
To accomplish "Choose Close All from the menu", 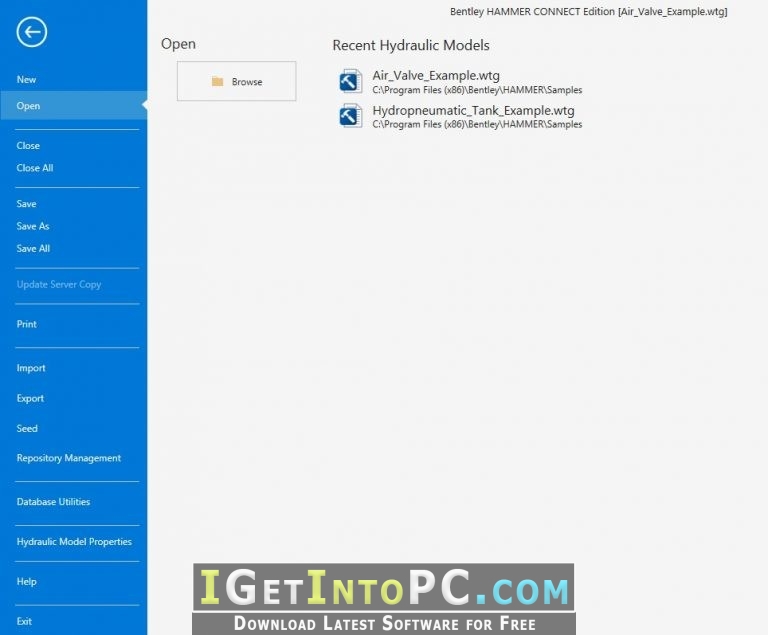I will [x=35, y=168].
